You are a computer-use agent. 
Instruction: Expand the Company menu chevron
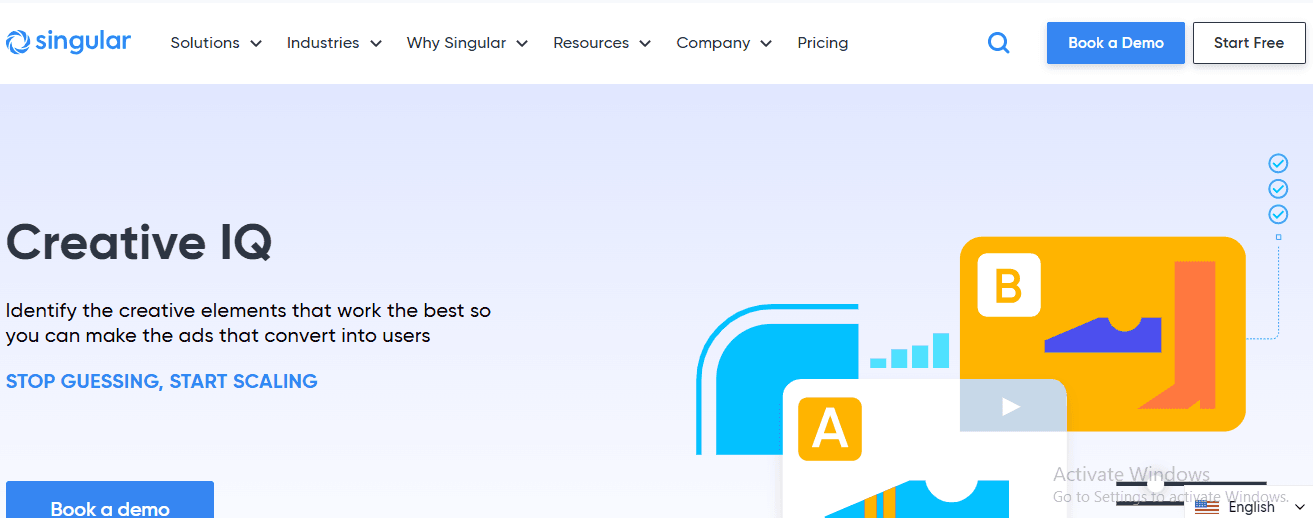pos(766,44)
